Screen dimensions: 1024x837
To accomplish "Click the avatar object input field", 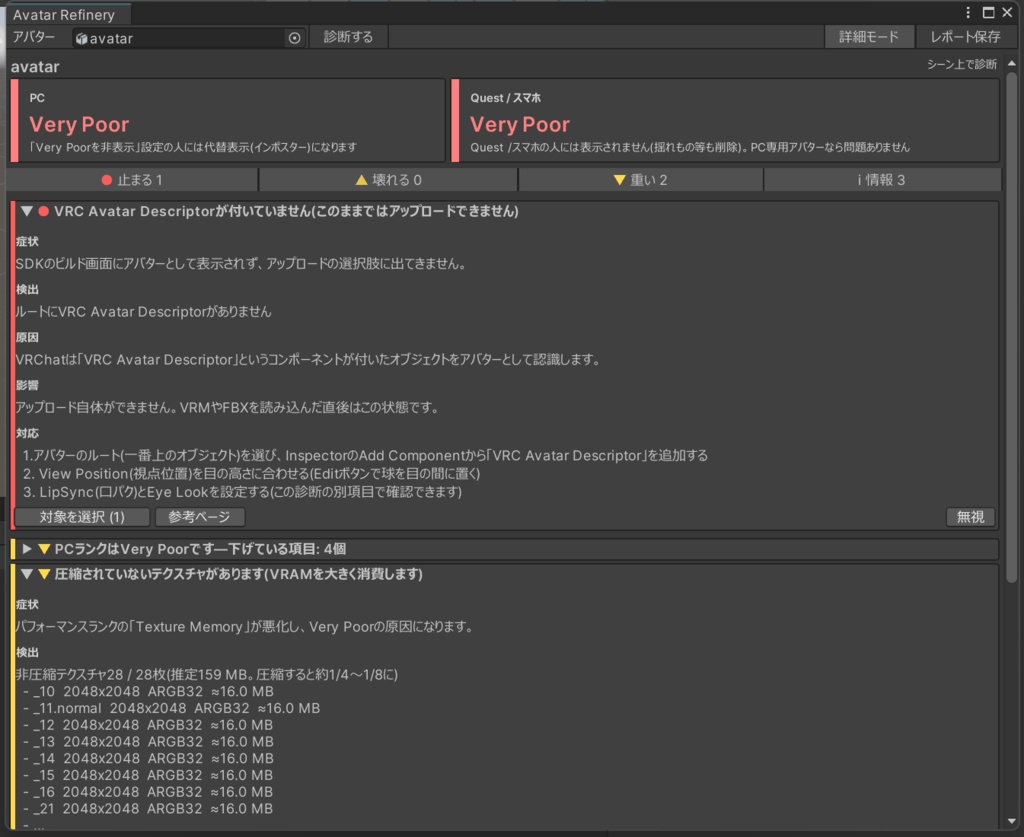I will [x=188, y=39].
